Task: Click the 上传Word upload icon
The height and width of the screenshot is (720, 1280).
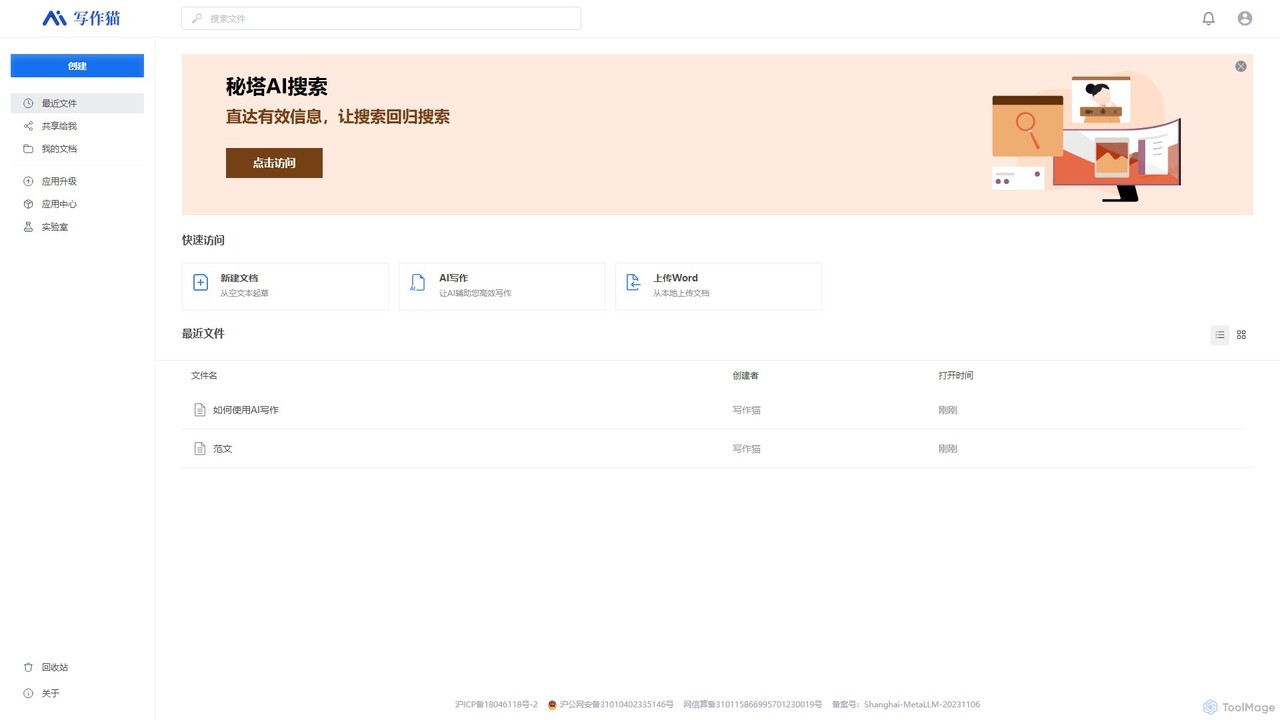Action: click(633, 283)
